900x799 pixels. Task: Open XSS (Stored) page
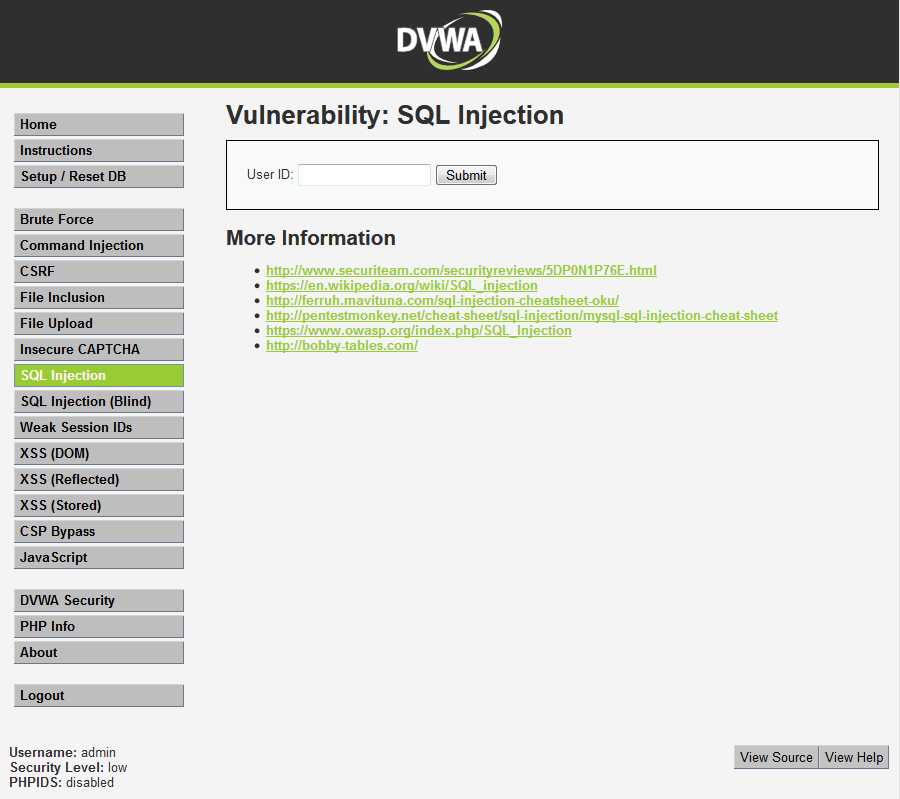tap(99, 505)
